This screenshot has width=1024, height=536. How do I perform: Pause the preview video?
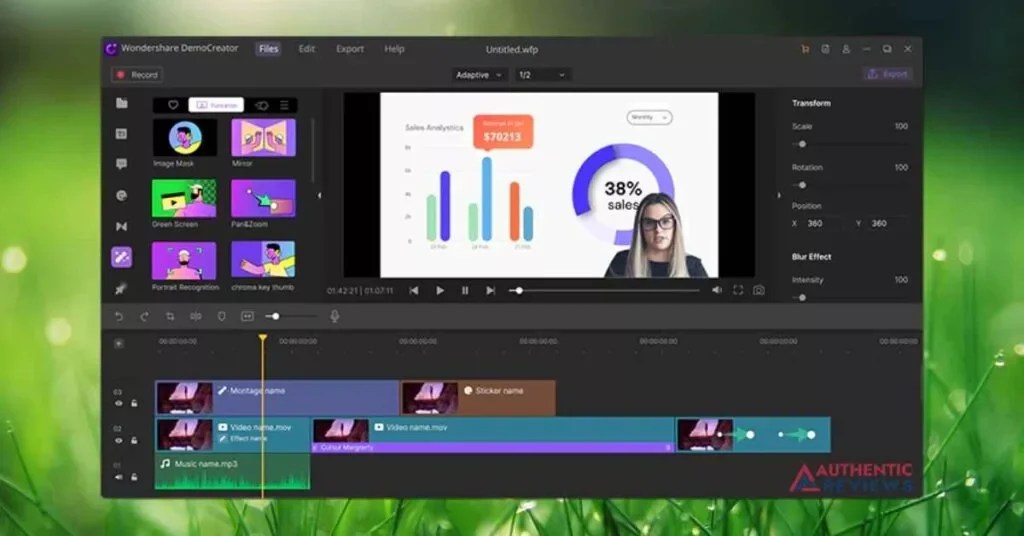point(465,291)
